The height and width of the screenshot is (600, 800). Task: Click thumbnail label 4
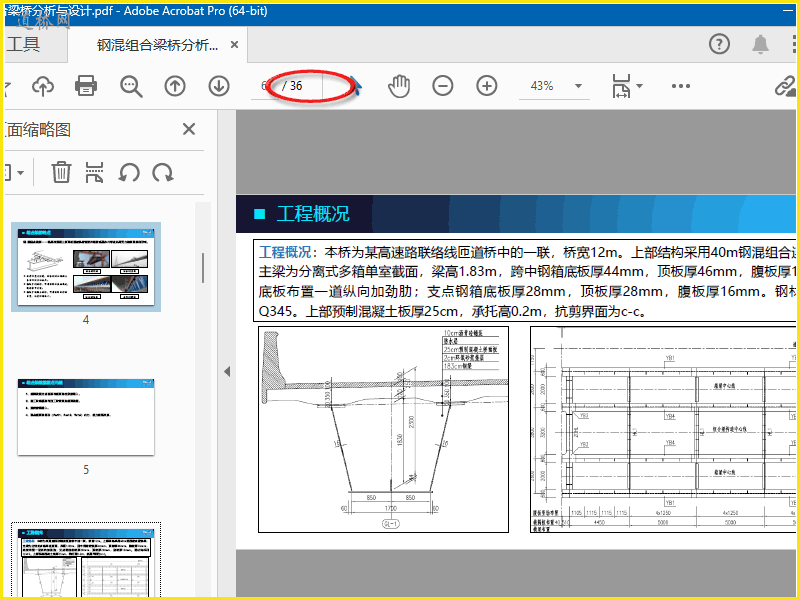86,319
